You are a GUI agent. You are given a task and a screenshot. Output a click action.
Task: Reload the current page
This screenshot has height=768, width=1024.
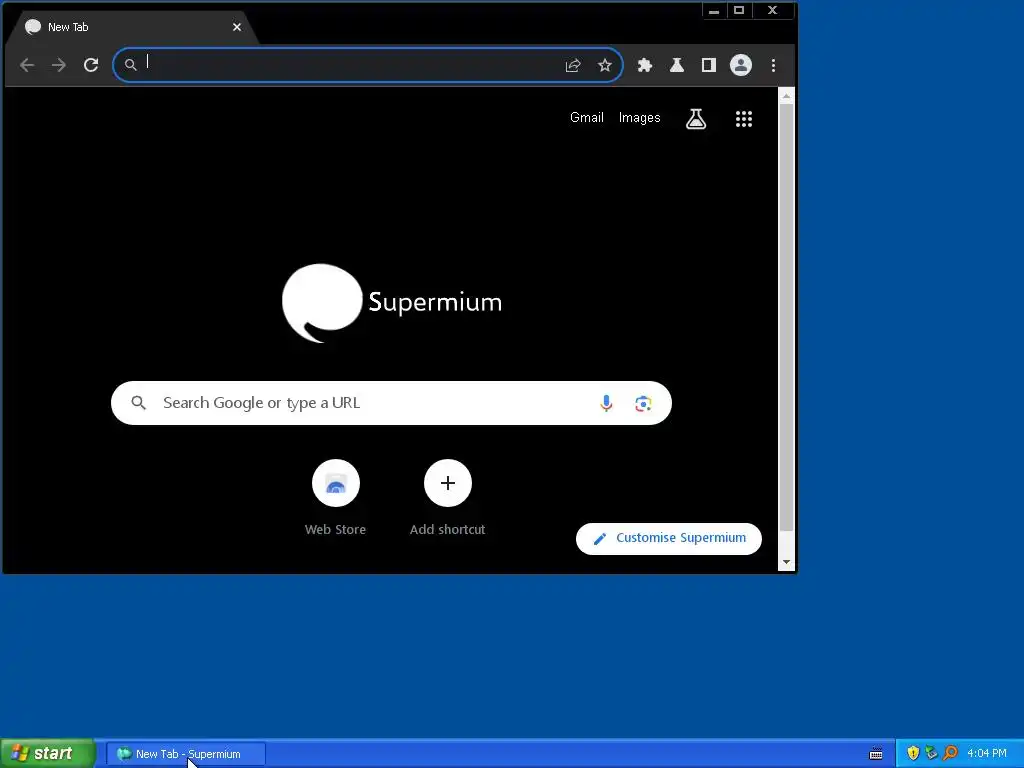pos(91,65)
